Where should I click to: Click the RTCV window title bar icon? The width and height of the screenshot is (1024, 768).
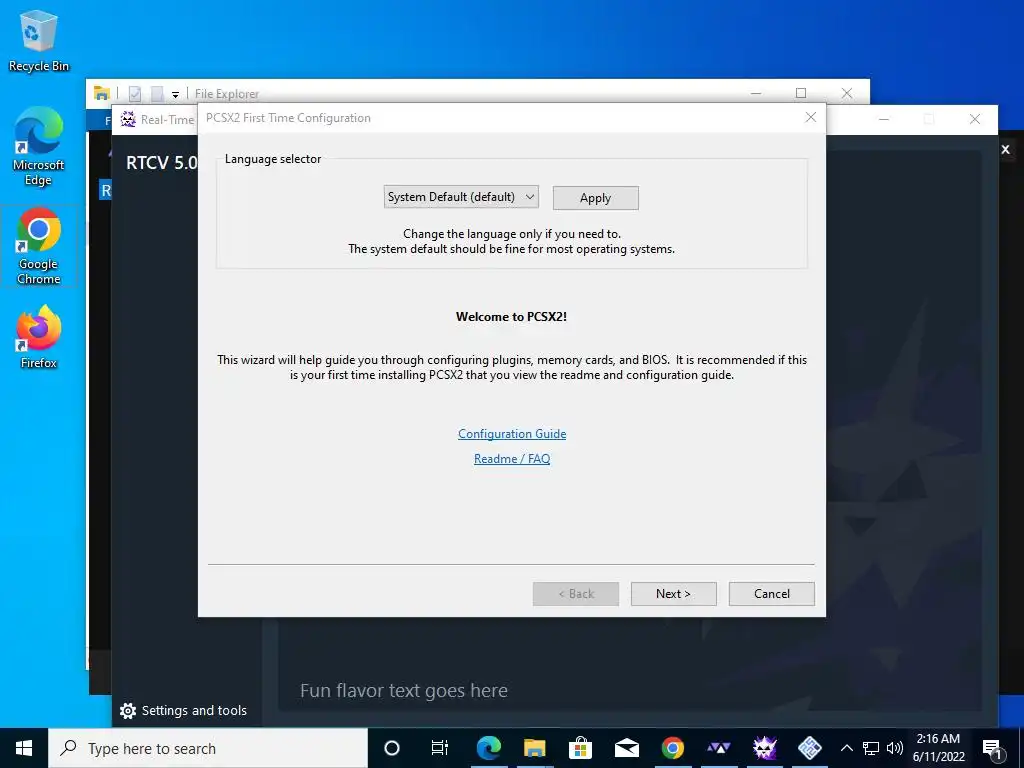point(128,120)
